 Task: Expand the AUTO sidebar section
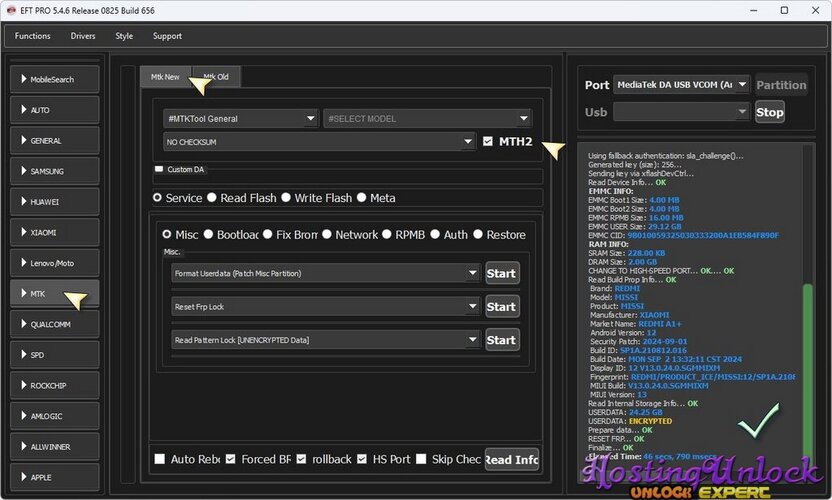click(x=54, y=110)
